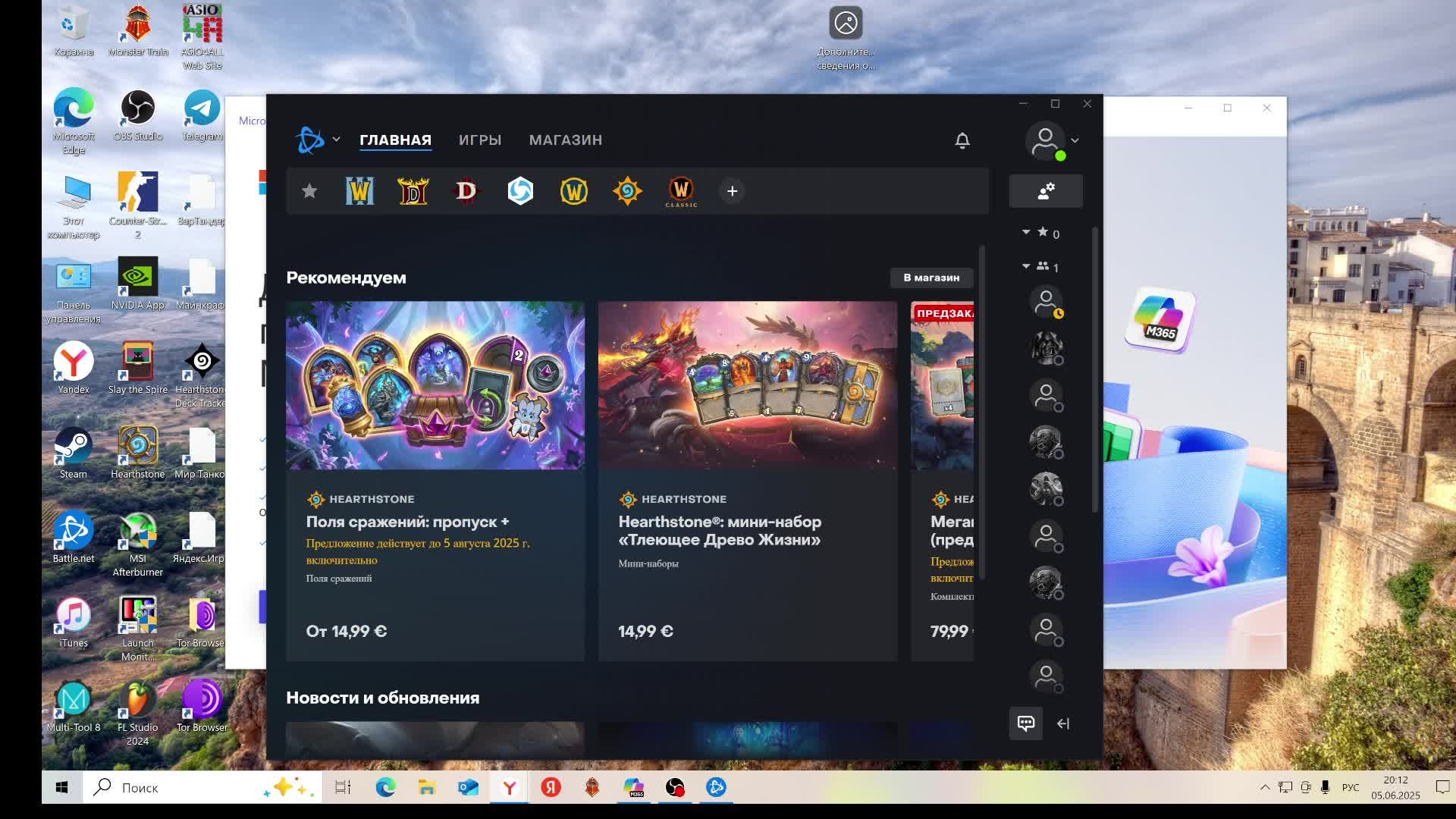The width and height of the screenshot is (1456, 819).
Task: Open the Diablo red D game icon
Action: (x=466, y=191)
